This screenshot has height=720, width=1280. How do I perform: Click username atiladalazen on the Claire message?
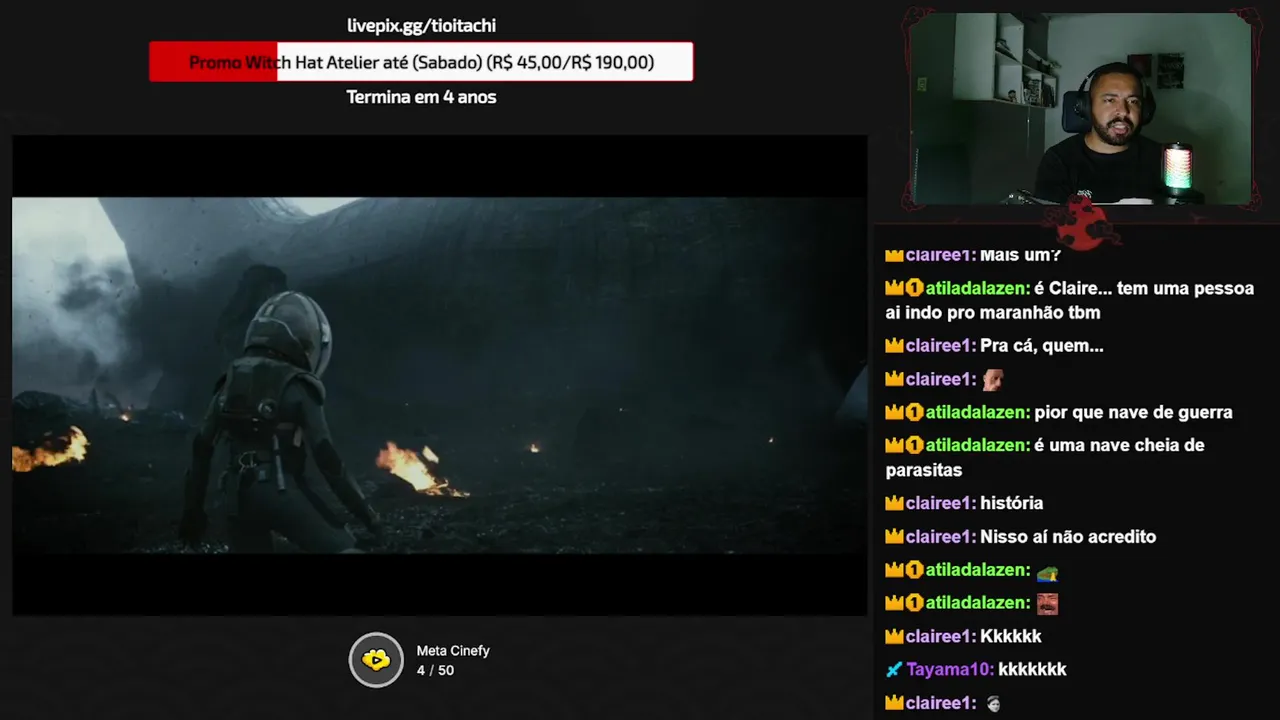(977, 288)
